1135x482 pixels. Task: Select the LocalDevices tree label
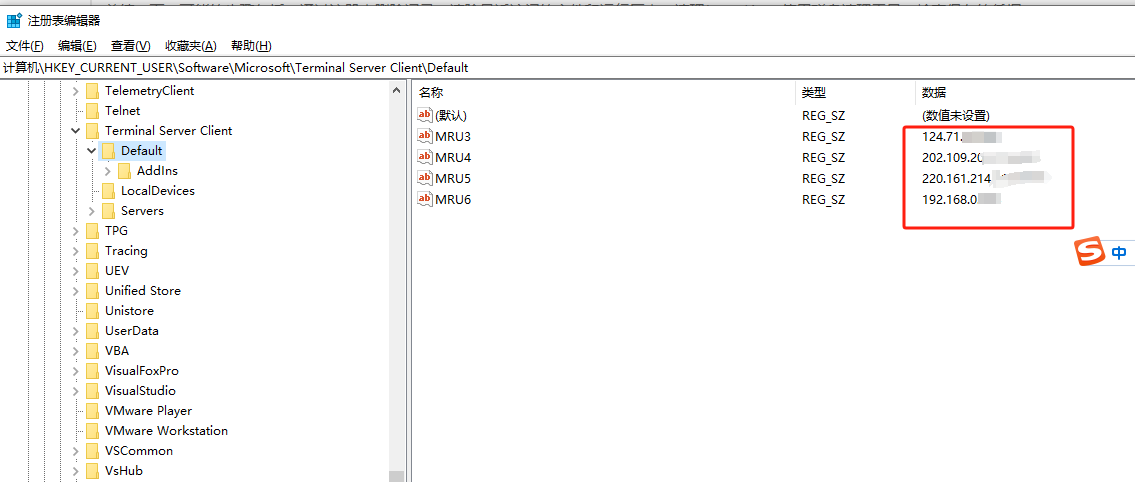point(158,191)
